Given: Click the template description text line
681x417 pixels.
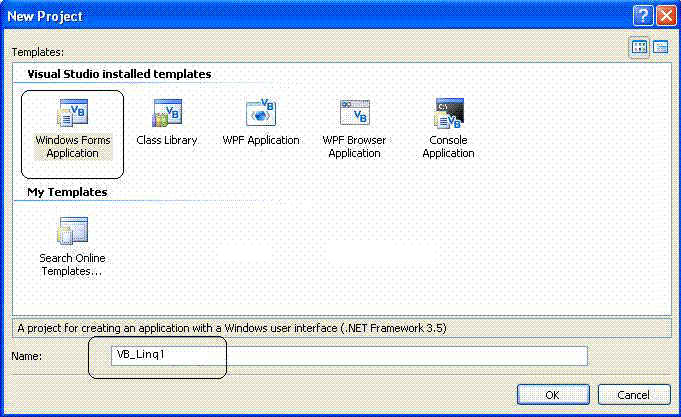Looking at the screenshot, I should [x=231, y=328].
